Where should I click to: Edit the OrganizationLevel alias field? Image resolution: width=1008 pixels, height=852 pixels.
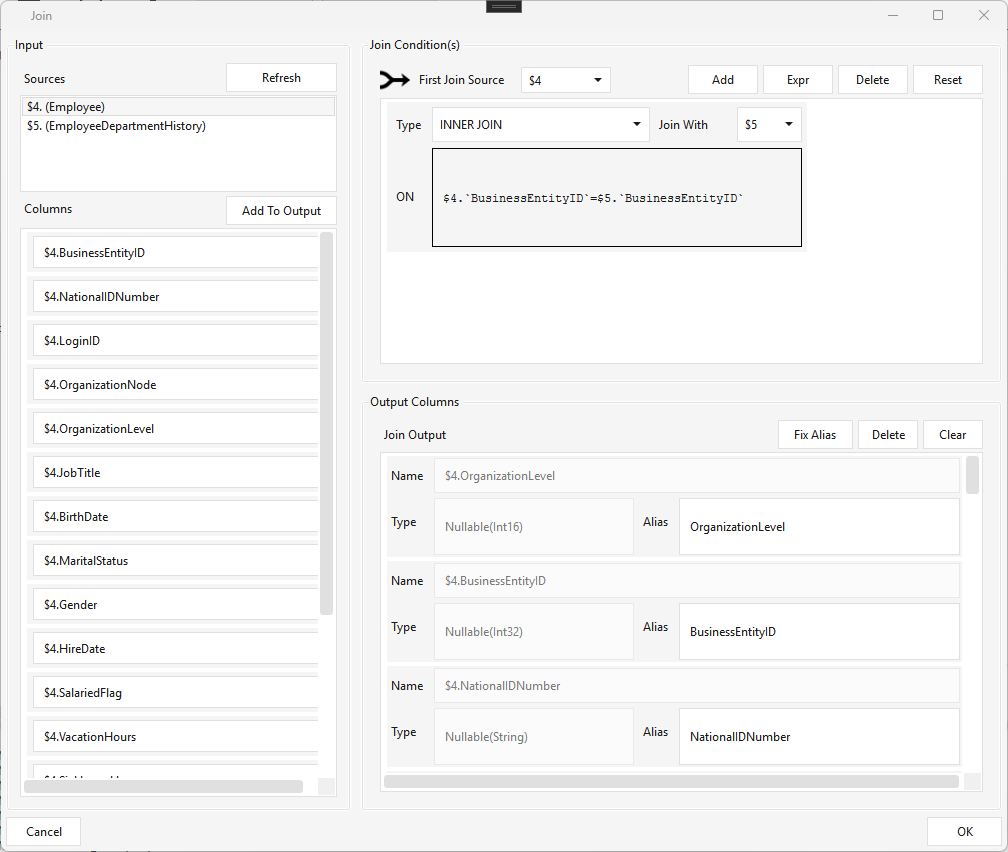[x=819, y=527]
